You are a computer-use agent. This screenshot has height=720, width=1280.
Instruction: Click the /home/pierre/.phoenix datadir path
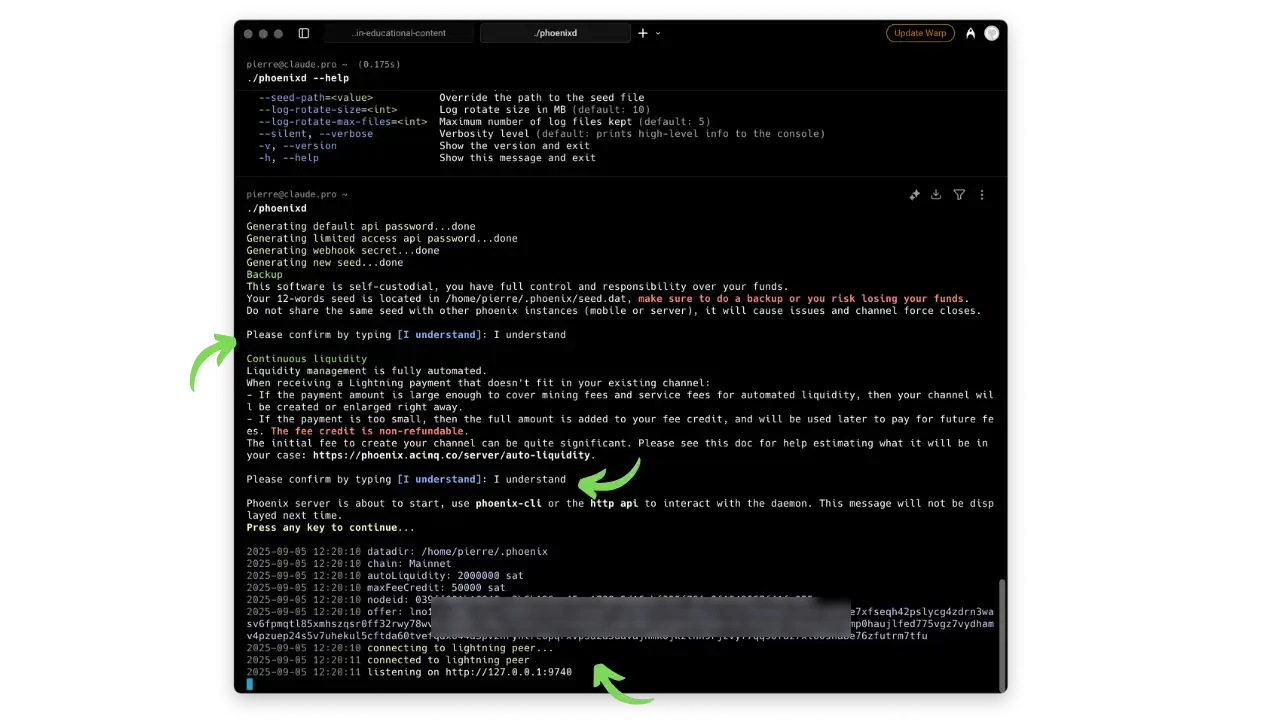(484, 552)
